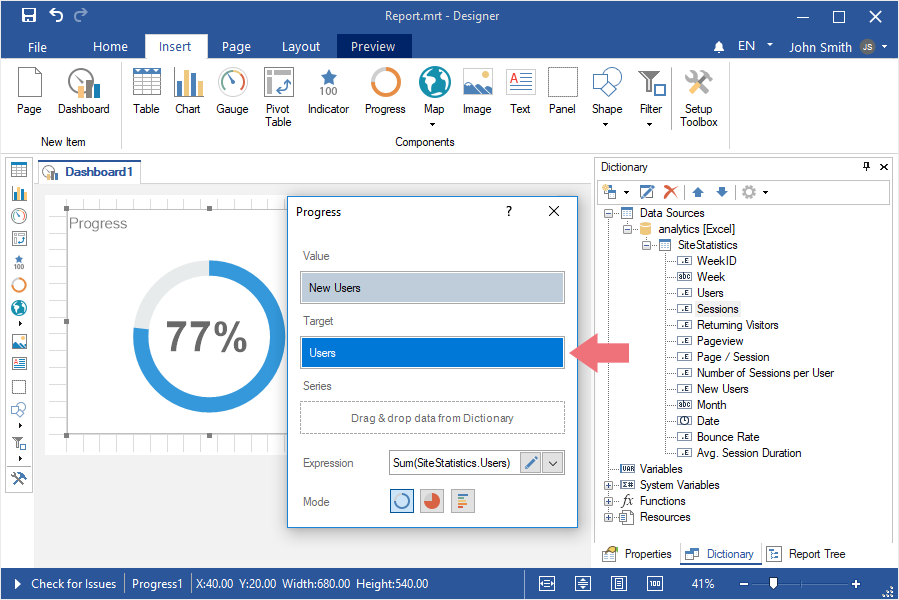Collapse the SiteStatistics tree node

tap(647, 245)
